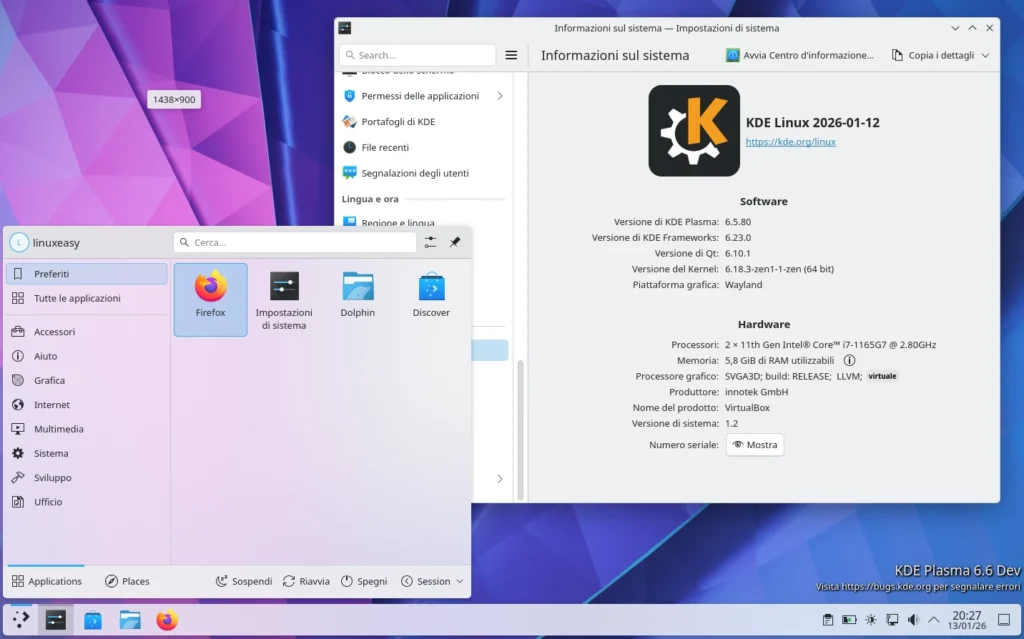Viewport: 1024px width, 639px height.
Task: Click the brightness icon in the system tray
Action: 870,620
